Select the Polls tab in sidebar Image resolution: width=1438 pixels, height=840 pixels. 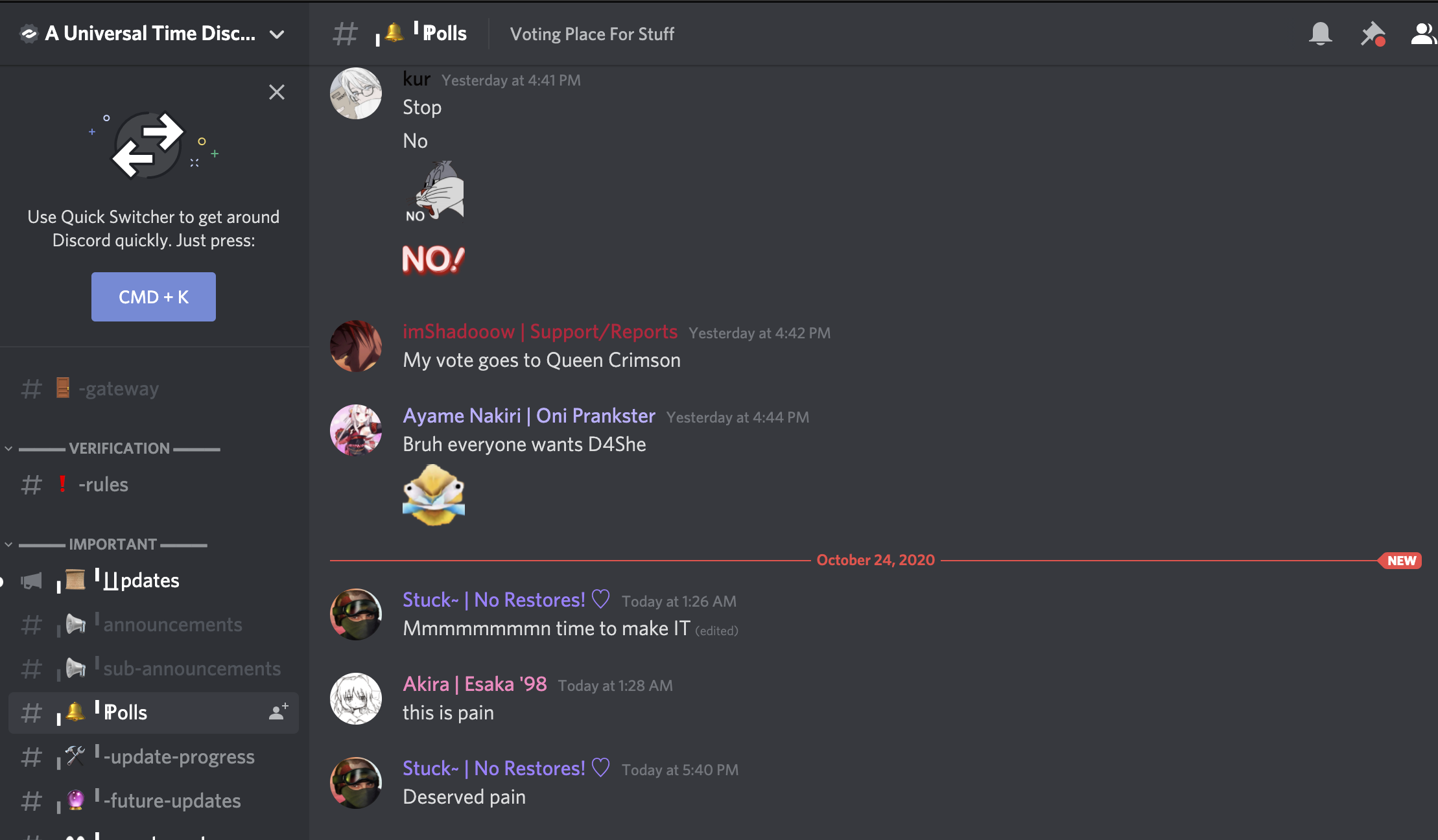coord(123,711)
